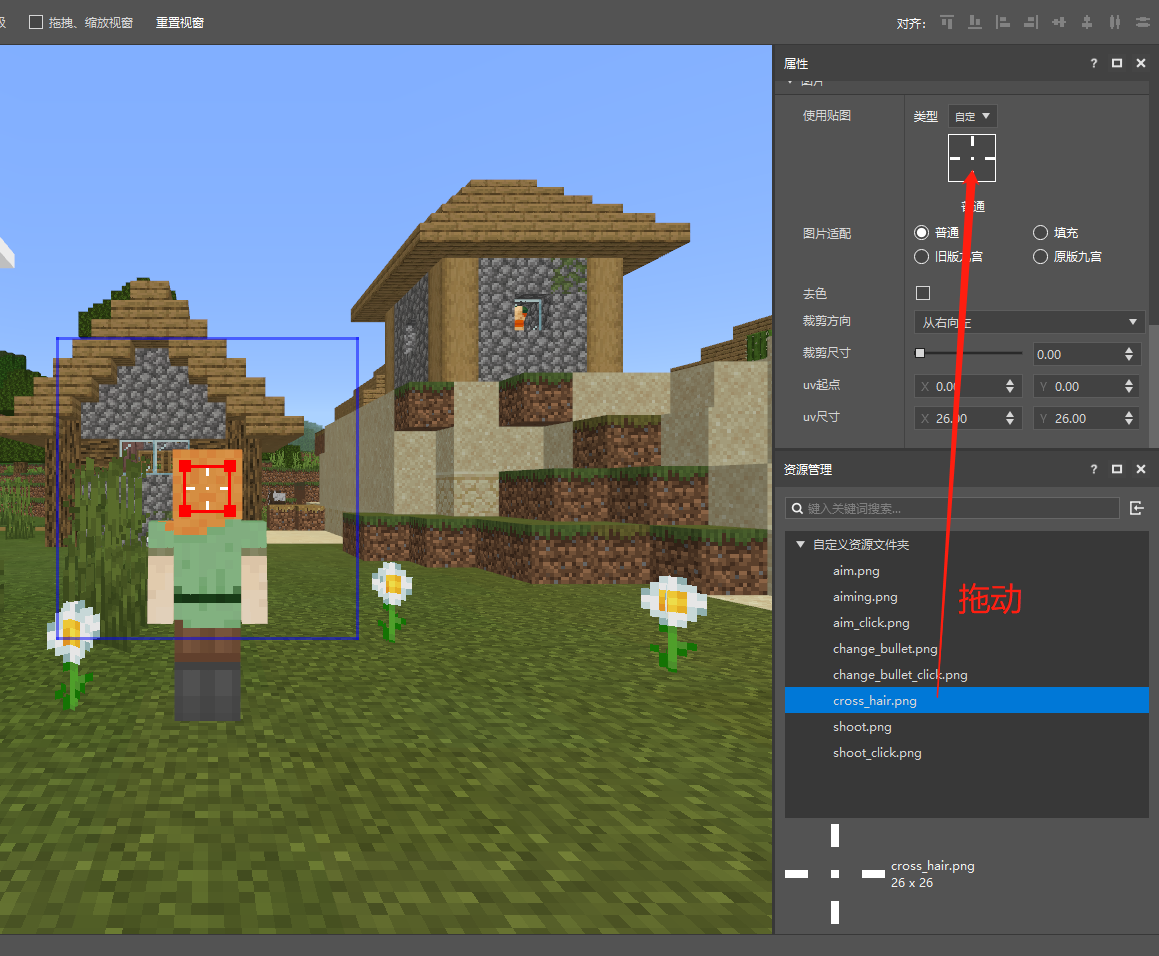1159x956 pixels.
Task: Select shoot.png in resource list
Action: pos(967,727)
